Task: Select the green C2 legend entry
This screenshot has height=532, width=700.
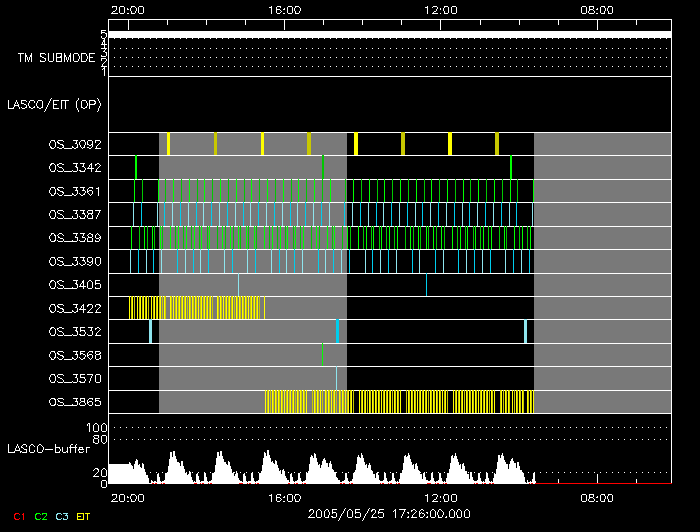Action: click(x=40, y=516)
